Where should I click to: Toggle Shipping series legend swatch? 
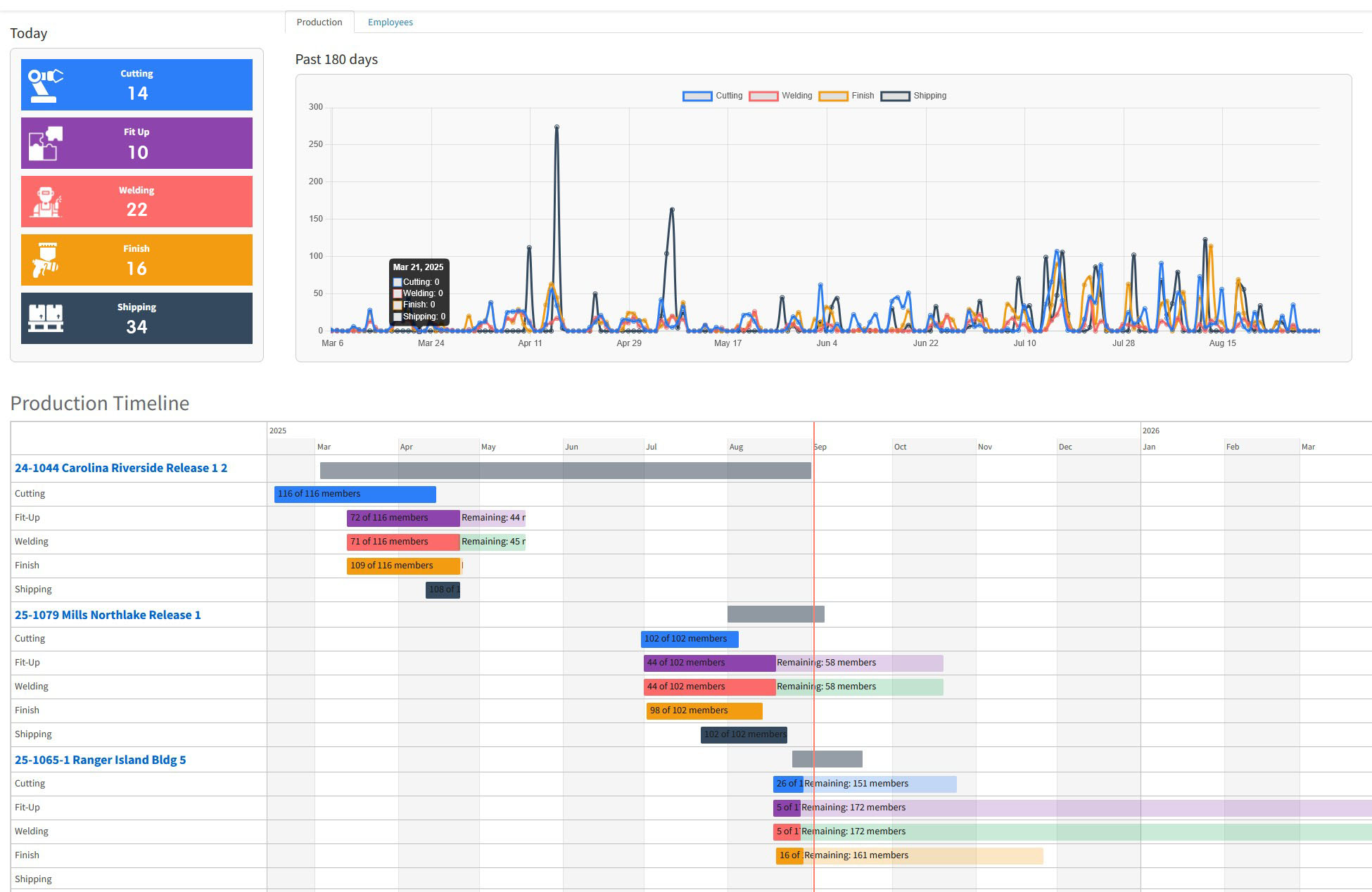(895, 96)
